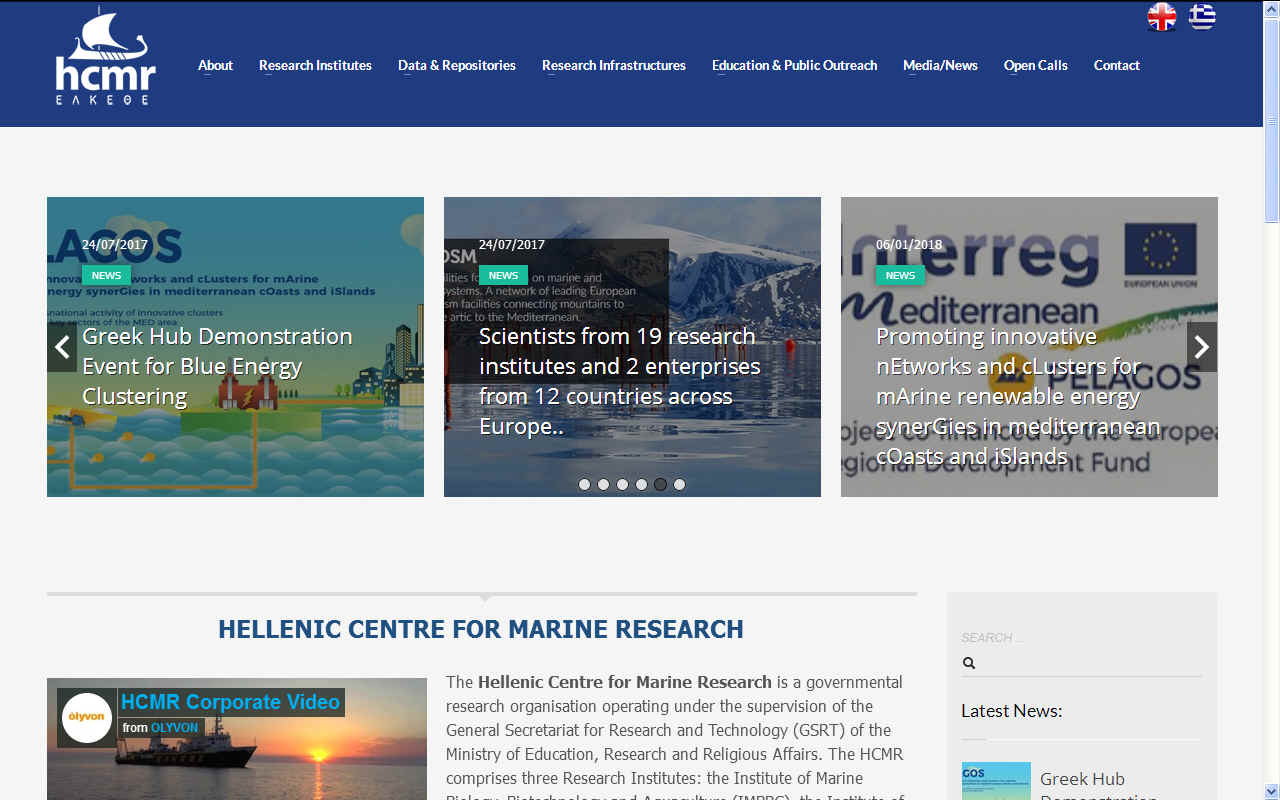Select the third carousel dot
The height and width of the screenshot is (800, 1280).
coord(622,484)
